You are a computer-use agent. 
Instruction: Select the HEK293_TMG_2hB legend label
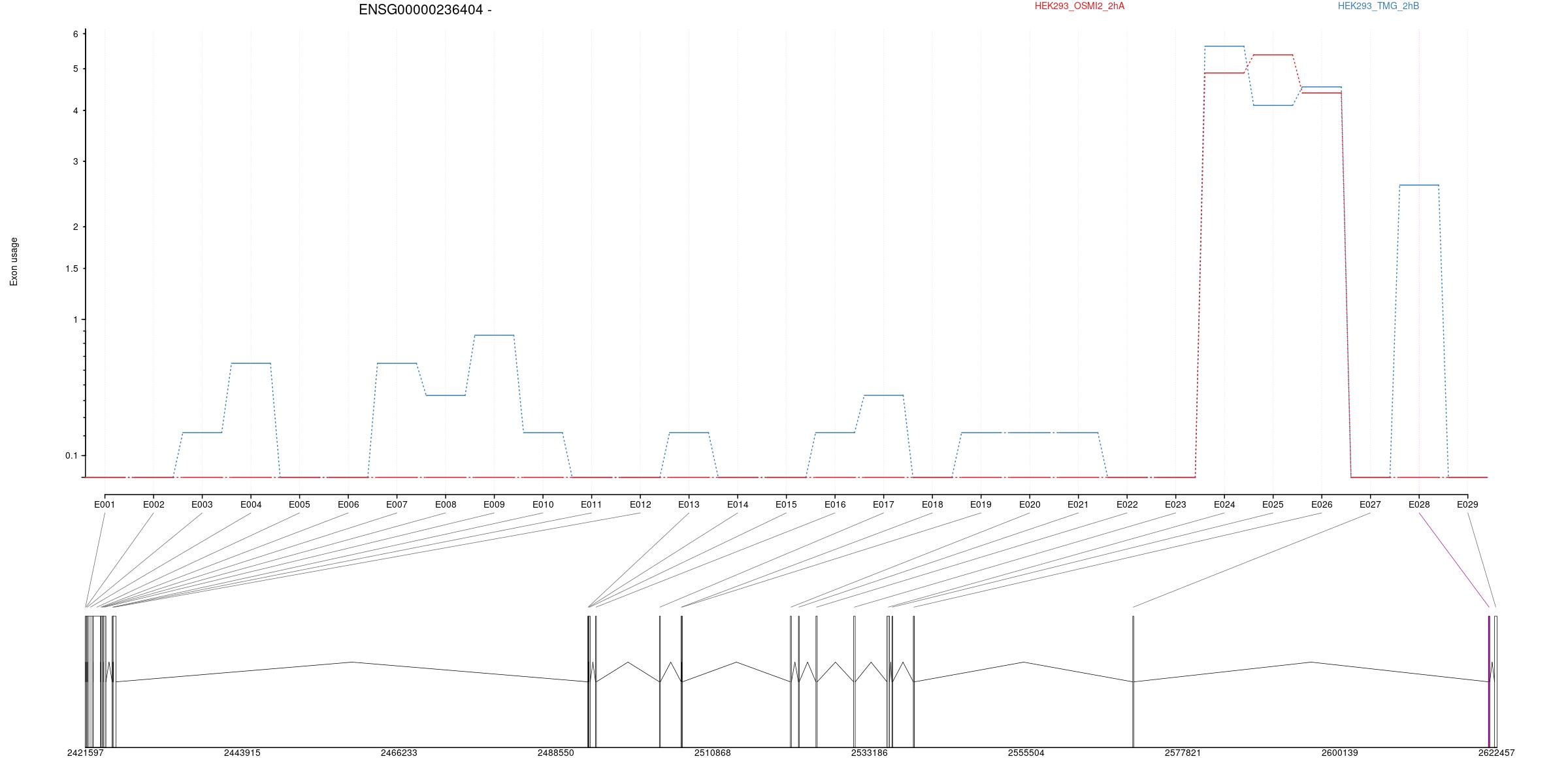[1379, 7]
